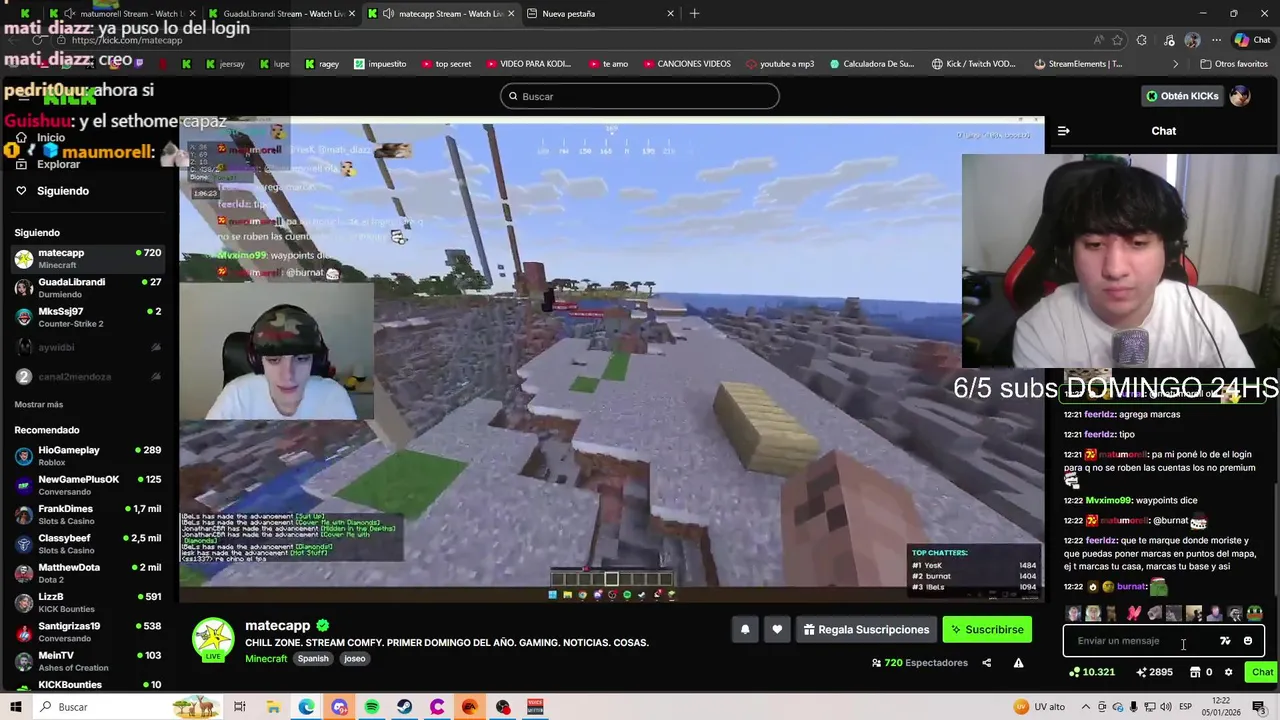
Task: Open Santigrizas19 recommended channel
Action: coord(88,632)
